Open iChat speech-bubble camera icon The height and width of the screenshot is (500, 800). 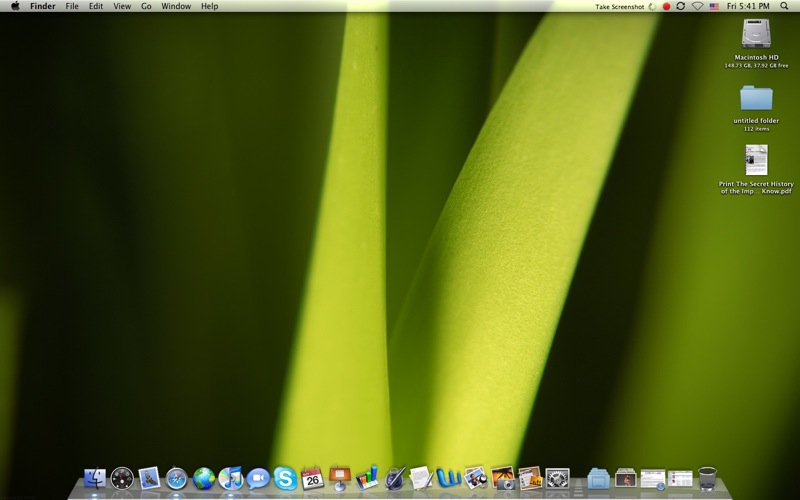[x=258, y=479]
